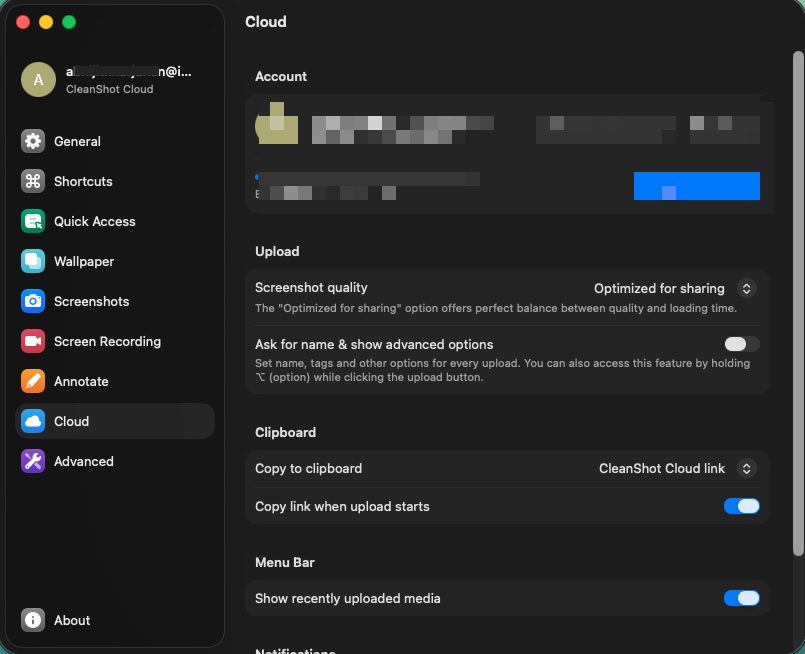Viewport: 805px width, 654px height.
Task: Open the Screenshot quality dropdown
Action: (746, 288)
